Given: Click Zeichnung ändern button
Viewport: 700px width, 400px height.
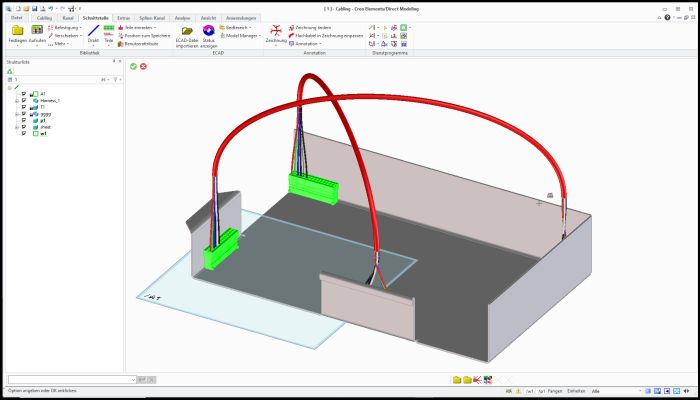Looking at the screenshot, I should pos(313,27).
